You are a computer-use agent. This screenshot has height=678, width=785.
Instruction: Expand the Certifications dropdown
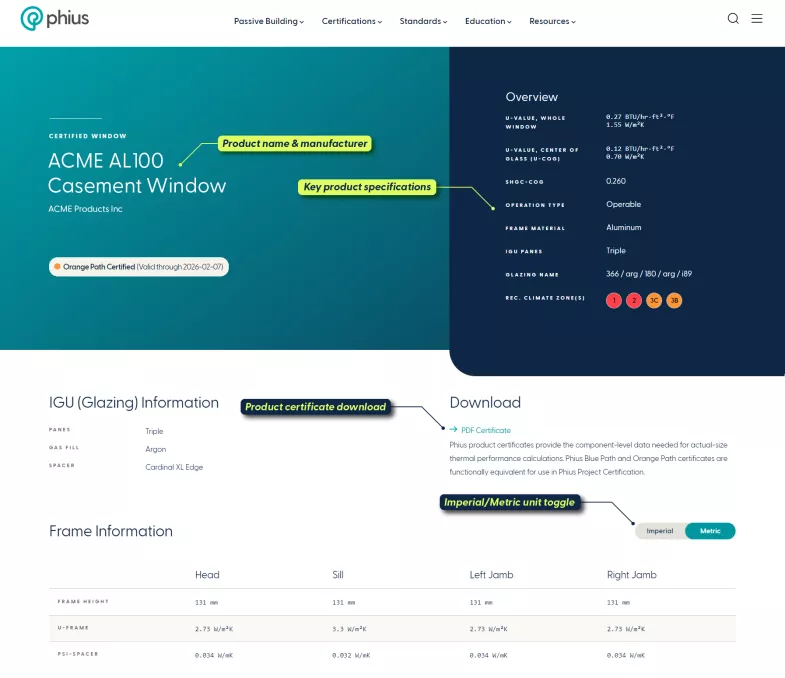tap(351, 21)
